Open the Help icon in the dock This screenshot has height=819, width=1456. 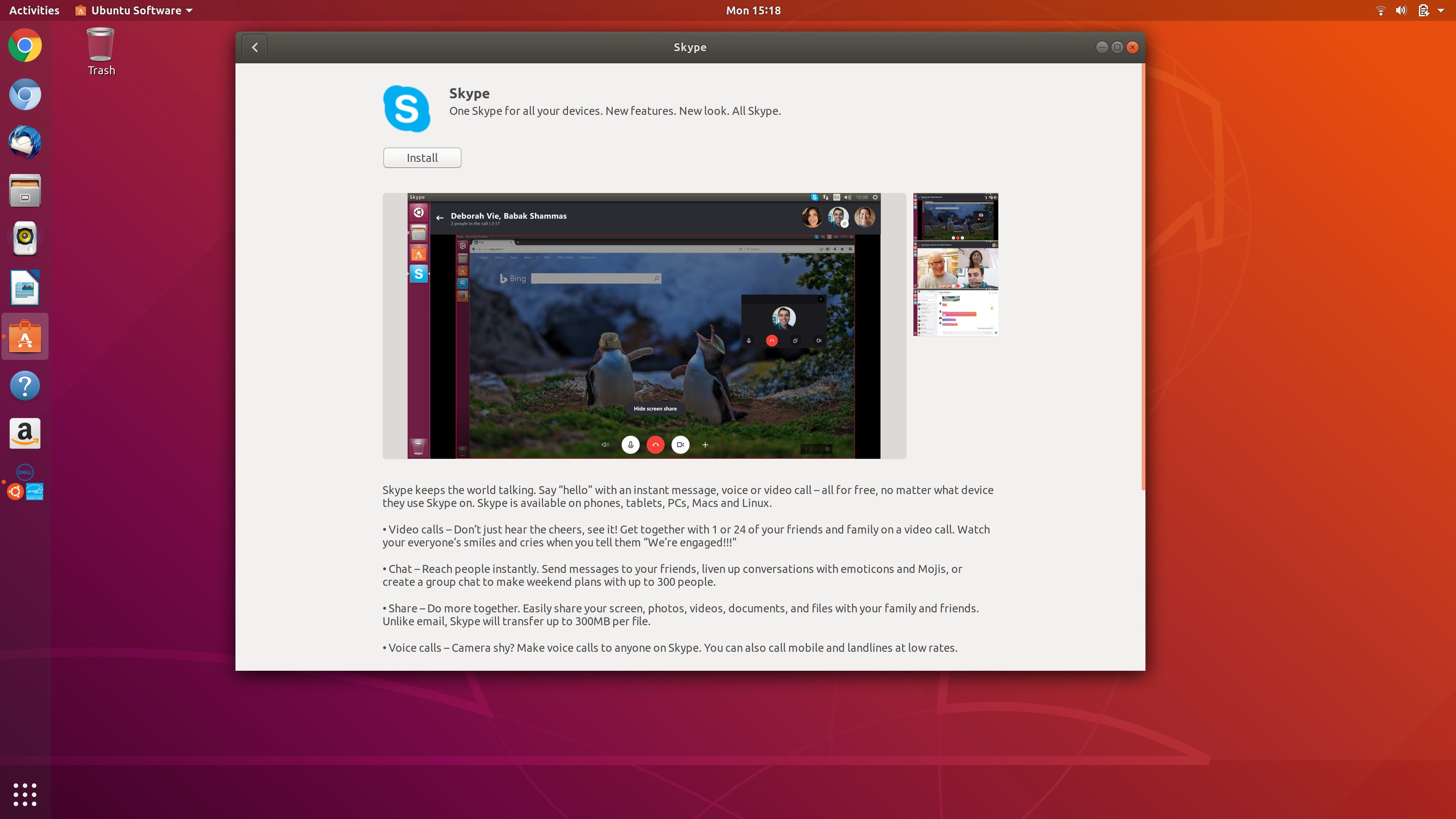[x=25, y=386]
